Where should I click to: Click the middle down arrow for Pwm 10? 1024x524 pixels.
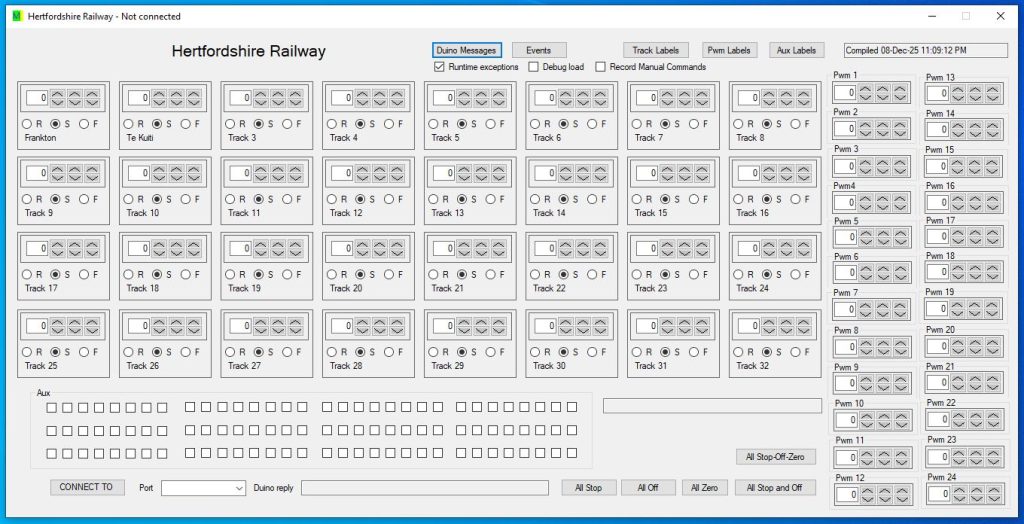[883, 425]
